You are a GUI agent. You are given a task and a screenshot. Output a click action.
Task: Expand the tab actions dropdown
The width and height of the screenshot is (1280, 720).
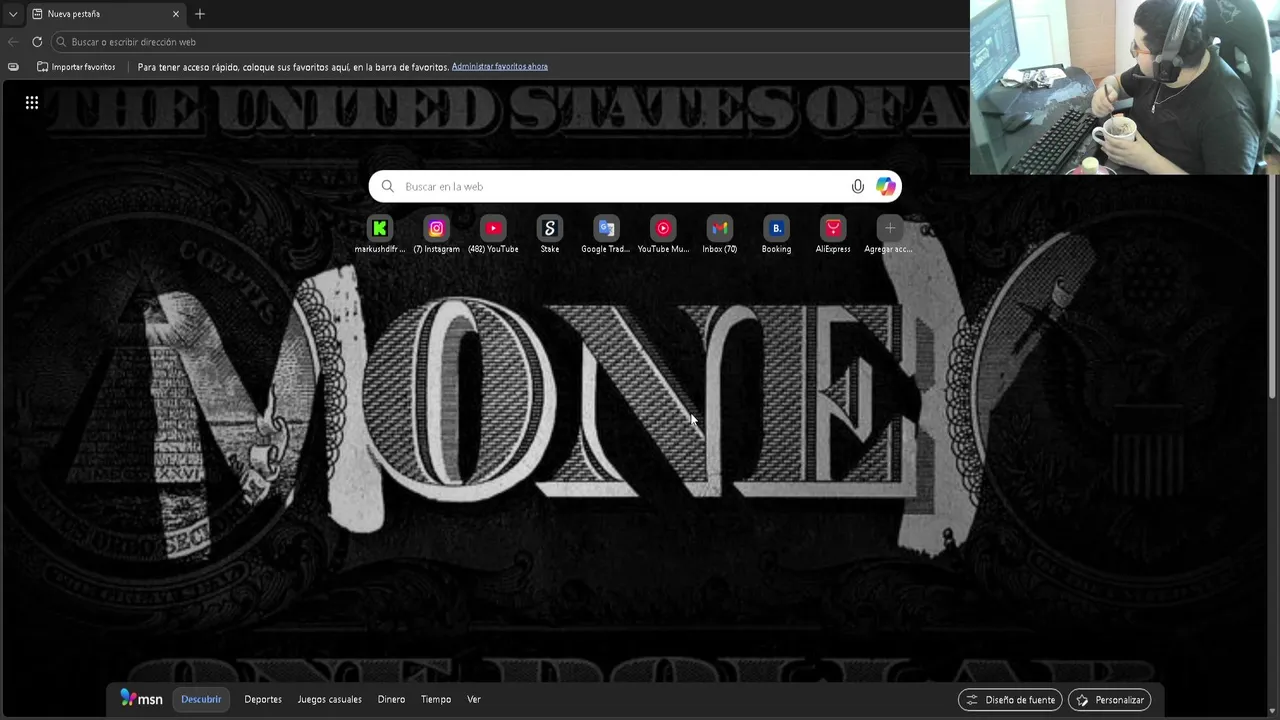[x=13, y=14]
